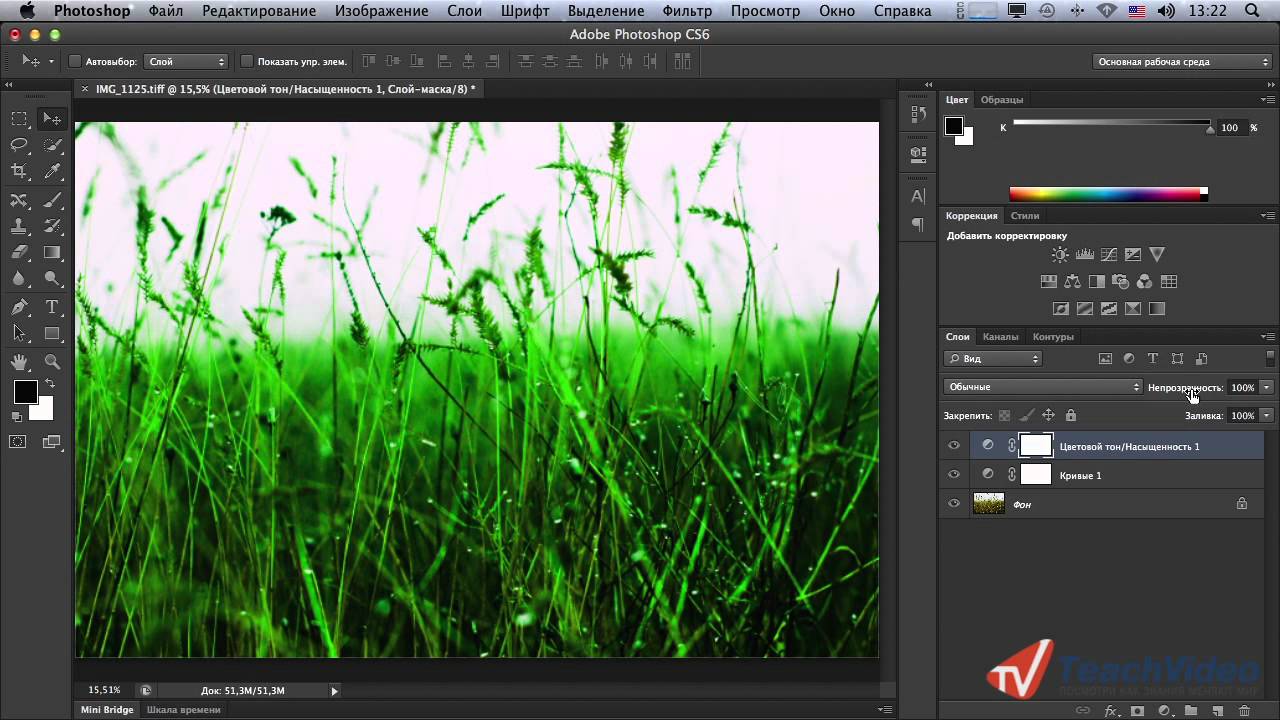Switch to the Образцы swatches tab

(1002, 100)
